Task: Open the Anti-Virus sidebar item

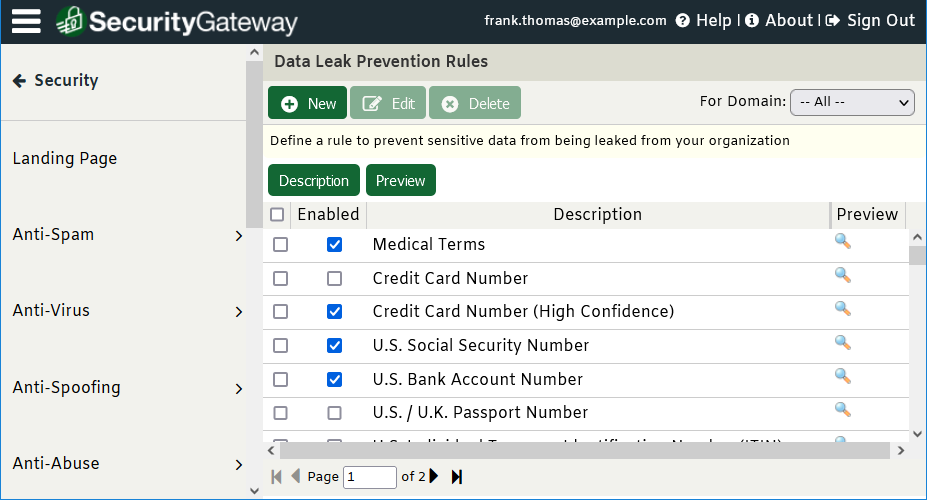Action: coord(127,311)
